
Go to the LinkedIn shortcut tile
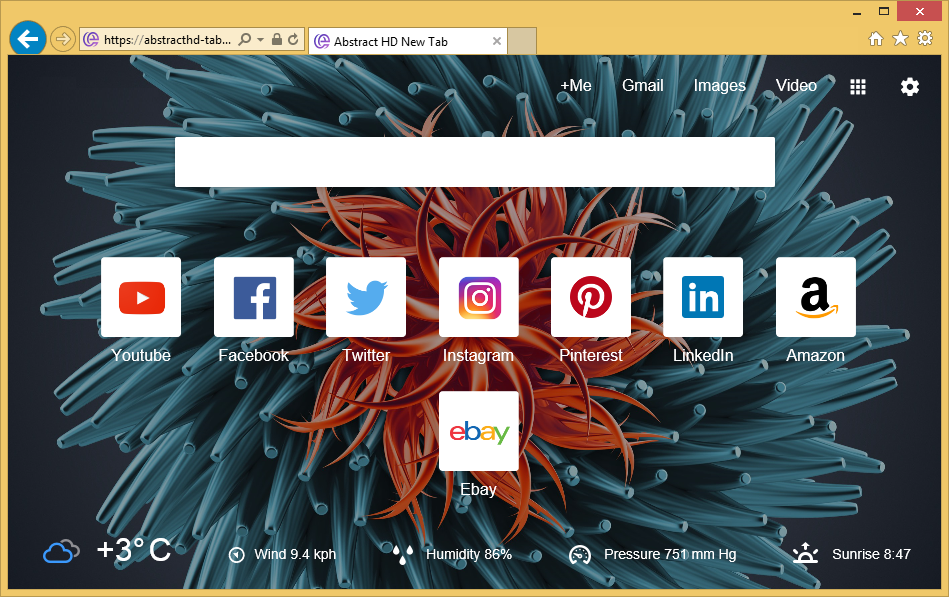[x=703, y=297]
